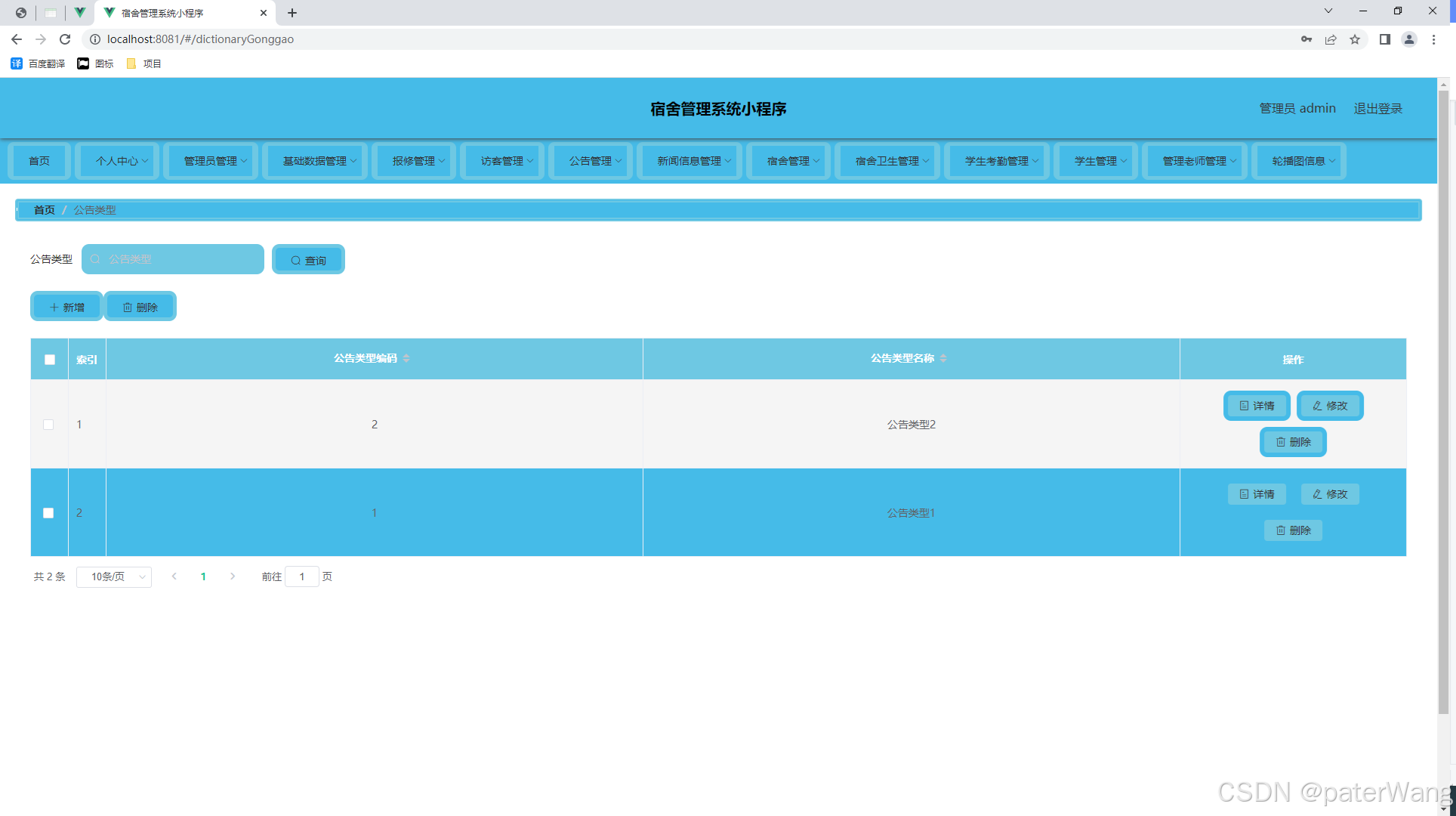Sort by 公告类型编码 column arrows

tap(406, 358)
